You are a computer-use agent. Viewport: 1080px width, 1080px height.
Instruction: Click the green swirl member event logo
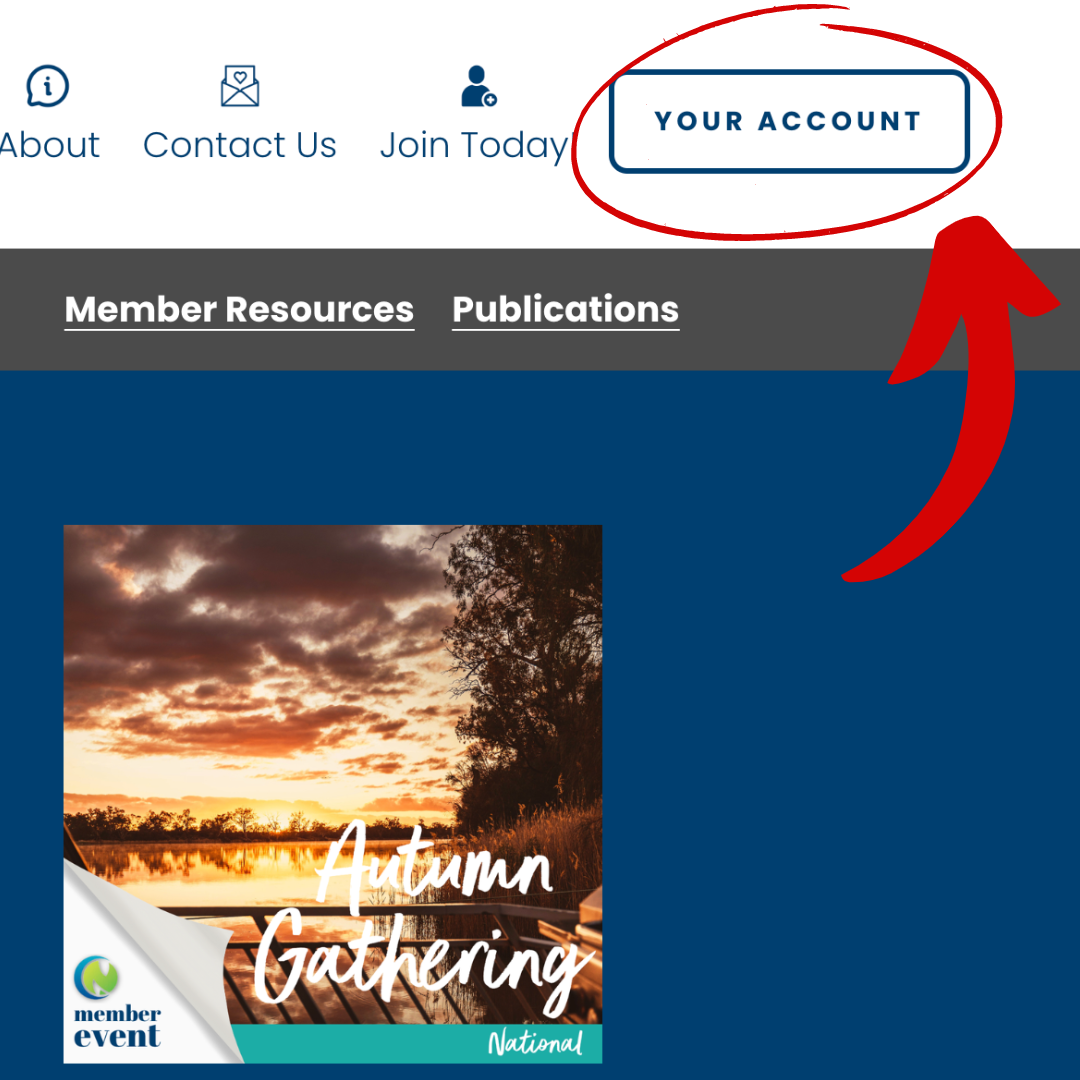point(96,977)
